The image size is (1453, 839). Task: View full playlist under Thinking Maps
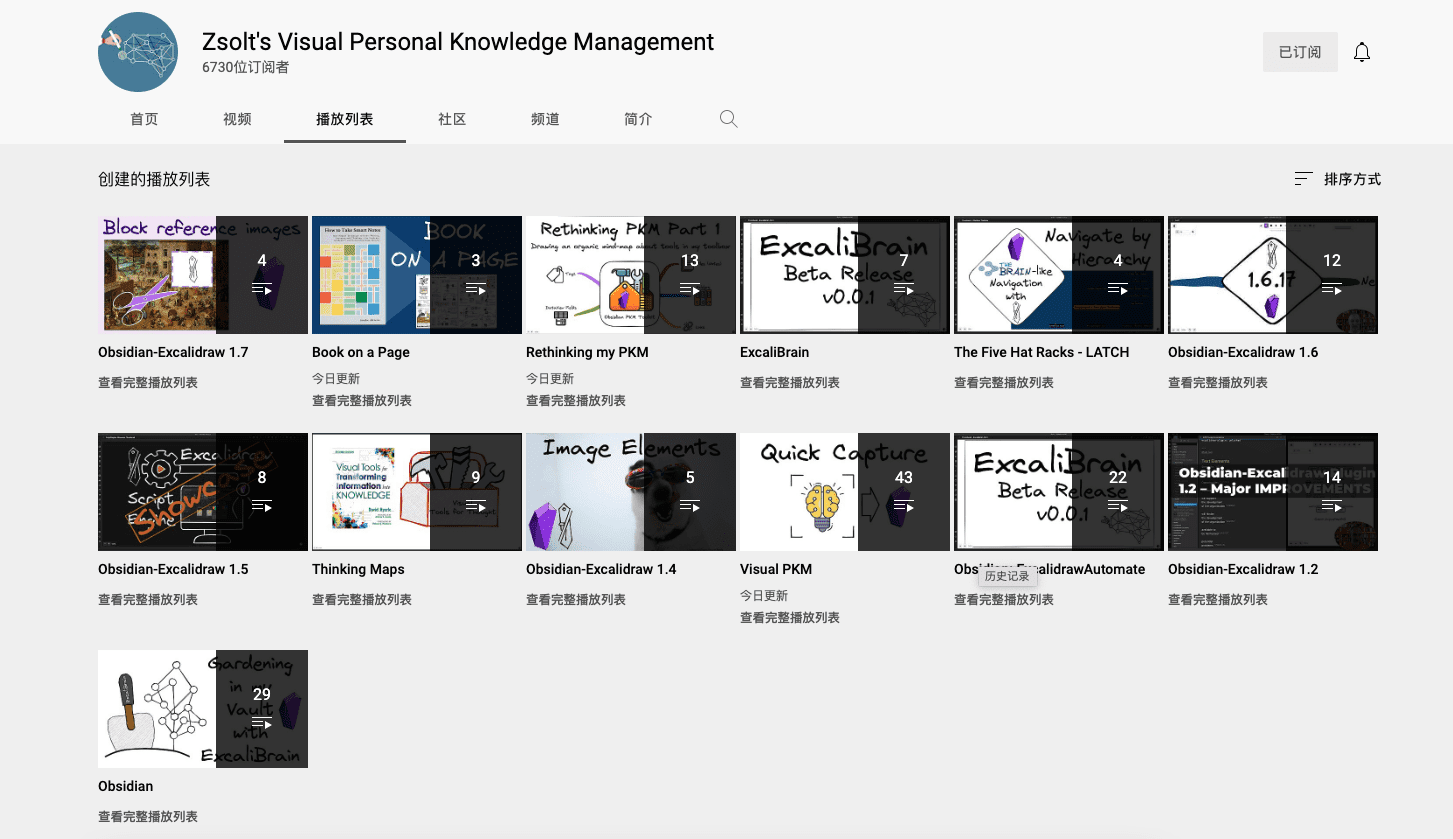click(x=362, y=599)
